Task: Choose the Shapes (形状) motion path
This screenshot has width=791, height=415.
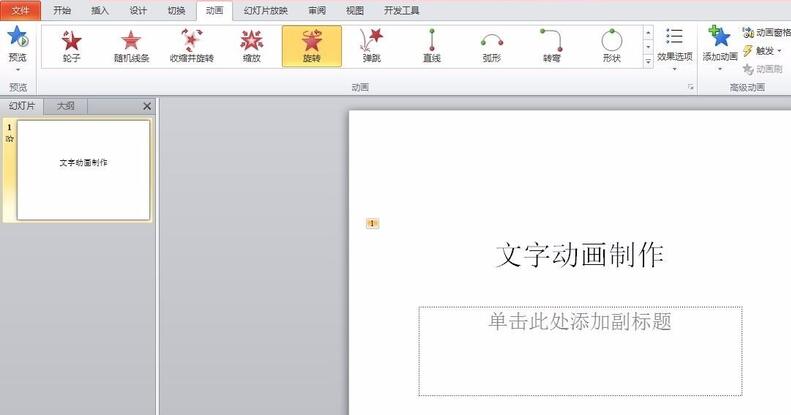Action: coord(611,46)
